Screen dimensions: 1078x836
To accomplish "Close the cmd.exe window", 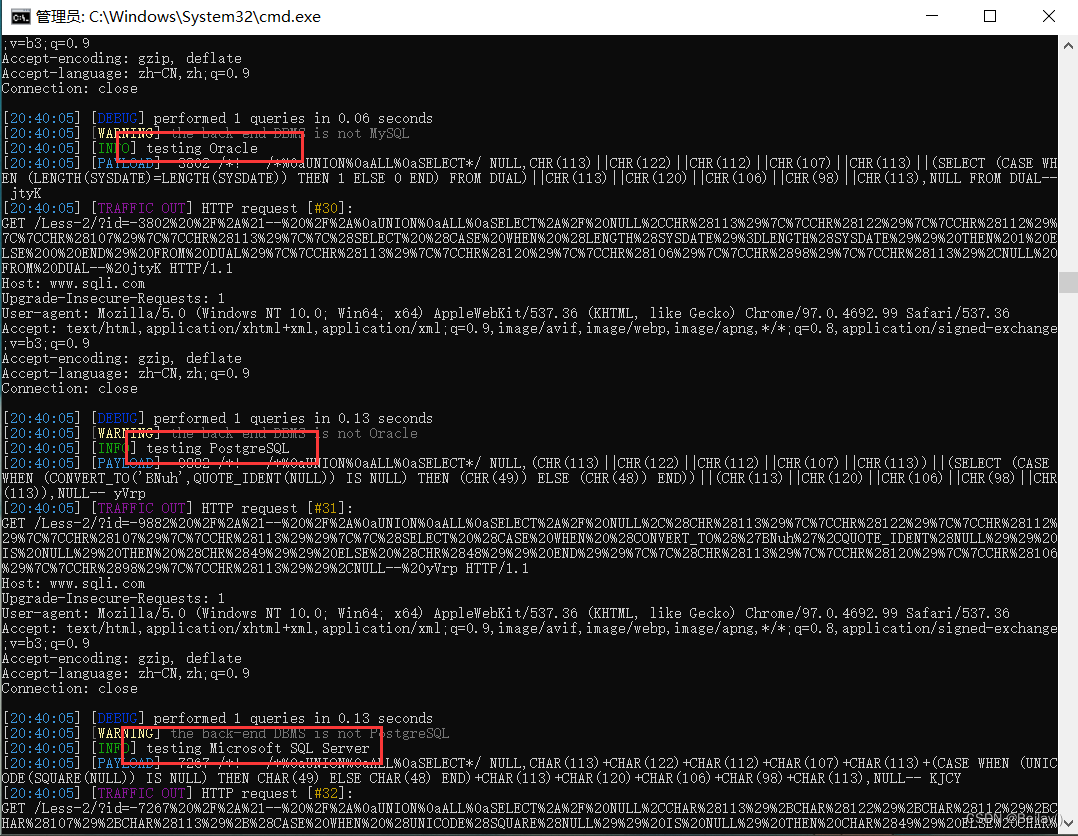I will (x=1048, y=16).
